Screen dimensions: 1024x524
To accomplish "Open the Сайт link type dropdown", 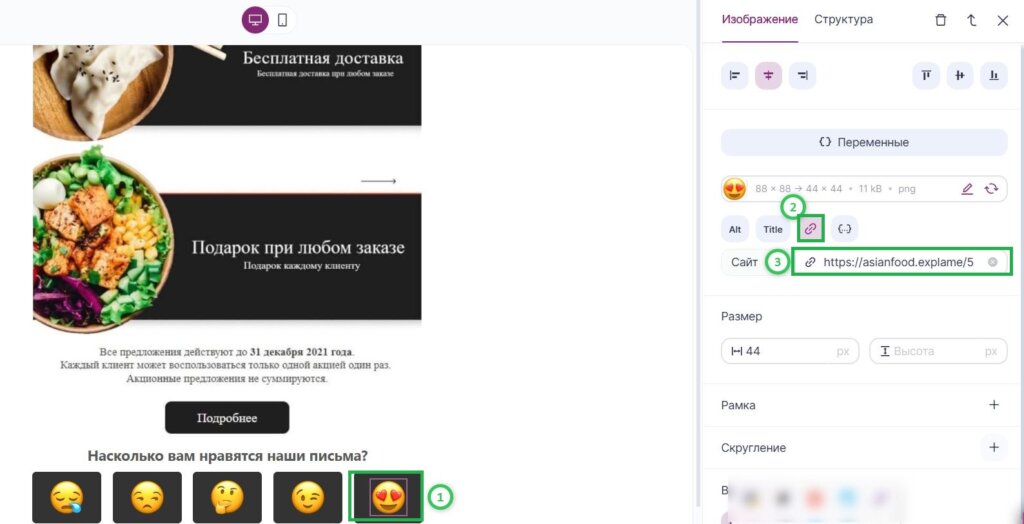I will 744,263.
